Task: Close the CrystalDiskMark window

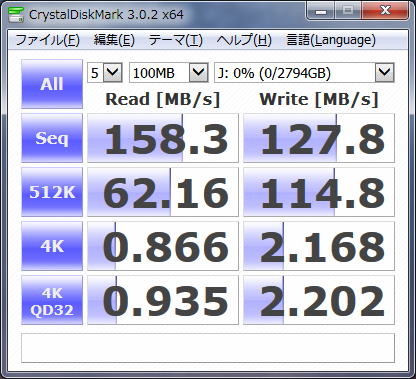Action: pyautogui.click(x=385, y=11)
